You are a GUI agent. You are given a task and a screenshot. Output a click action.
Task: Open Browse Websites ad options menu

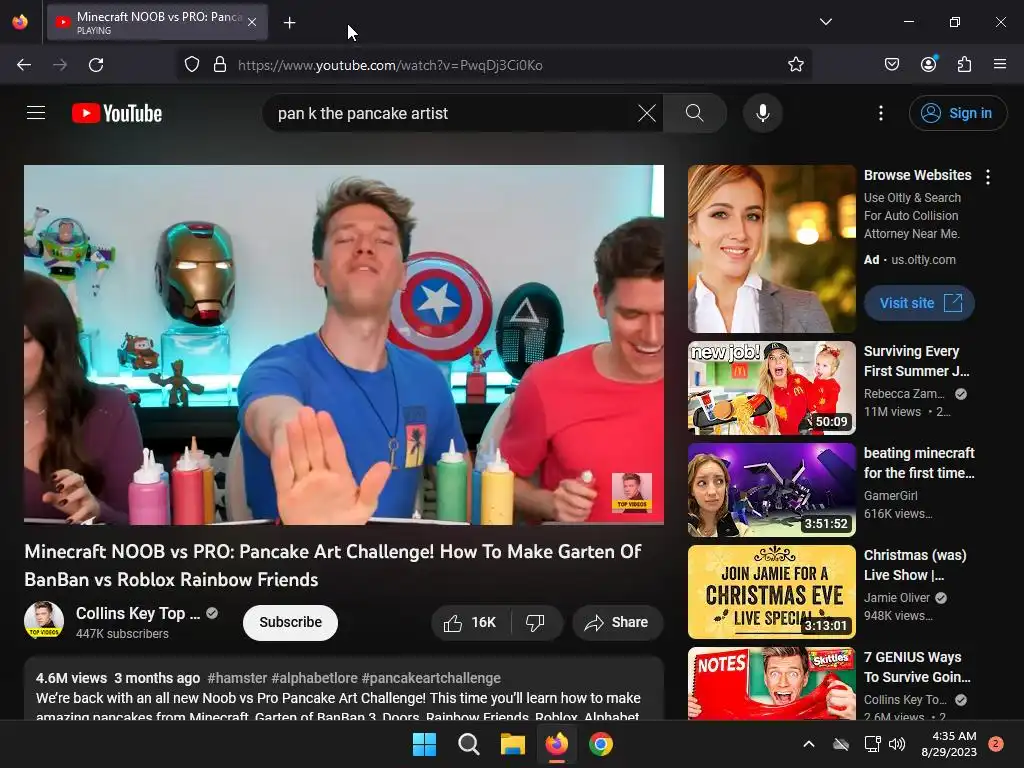point(988,176)
